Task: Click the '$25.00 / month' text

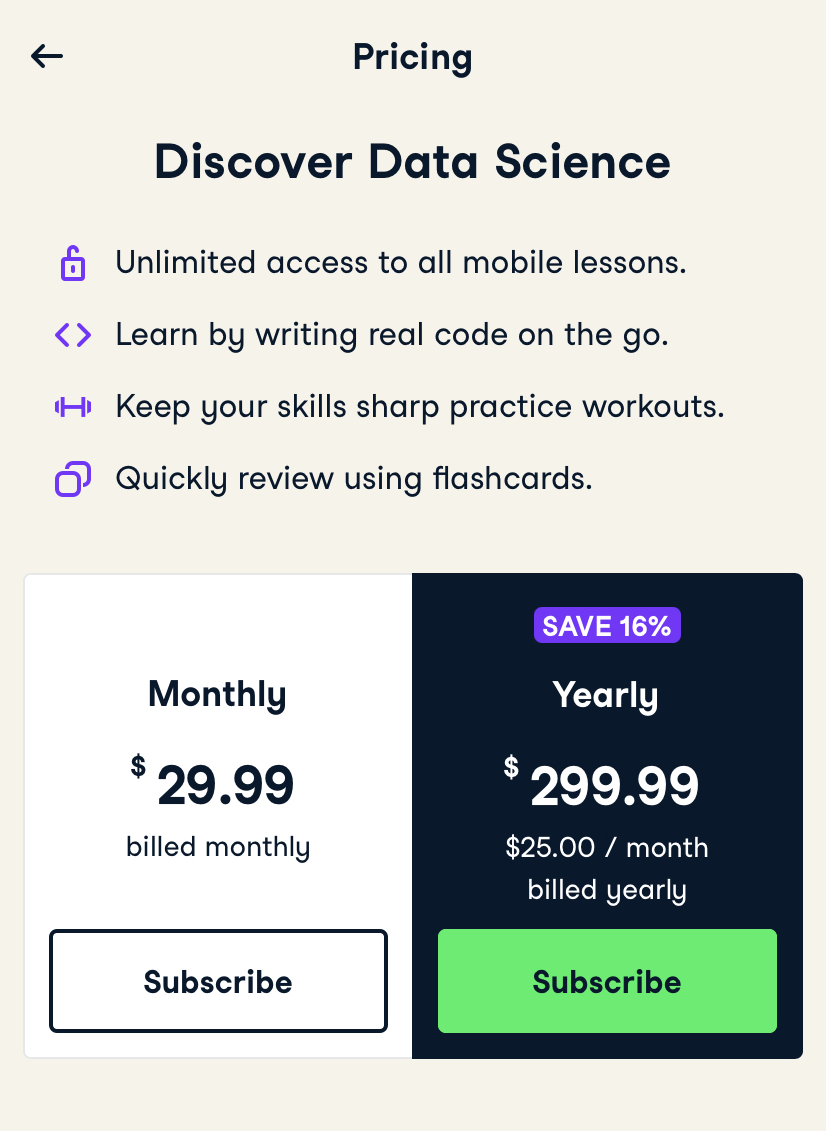Action: tap(607, 848)
